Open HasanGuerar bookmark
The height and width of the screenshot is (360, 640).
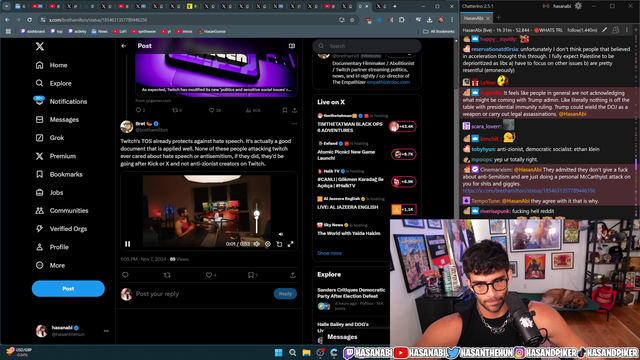(211, 31)
